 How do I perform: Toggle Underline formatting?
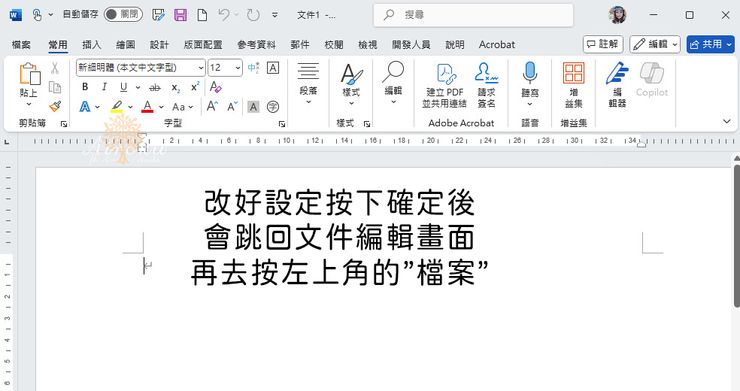tap(124, 87)
